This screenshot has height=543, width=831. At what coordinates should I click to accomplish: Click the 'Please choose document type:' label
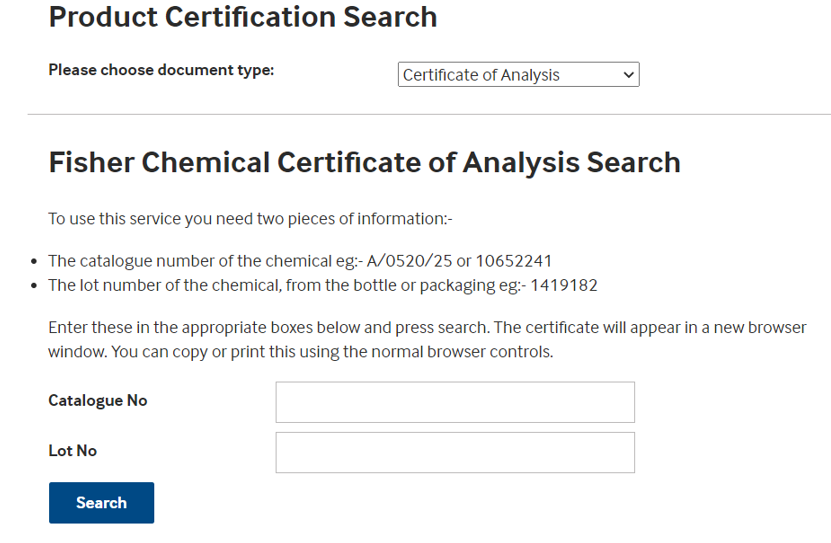[x=161, y=71]
